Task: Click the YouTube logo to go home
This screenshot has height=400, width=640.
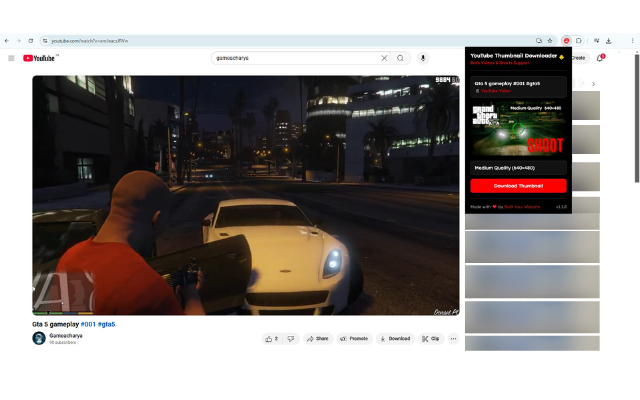Action: pos(40,58)
